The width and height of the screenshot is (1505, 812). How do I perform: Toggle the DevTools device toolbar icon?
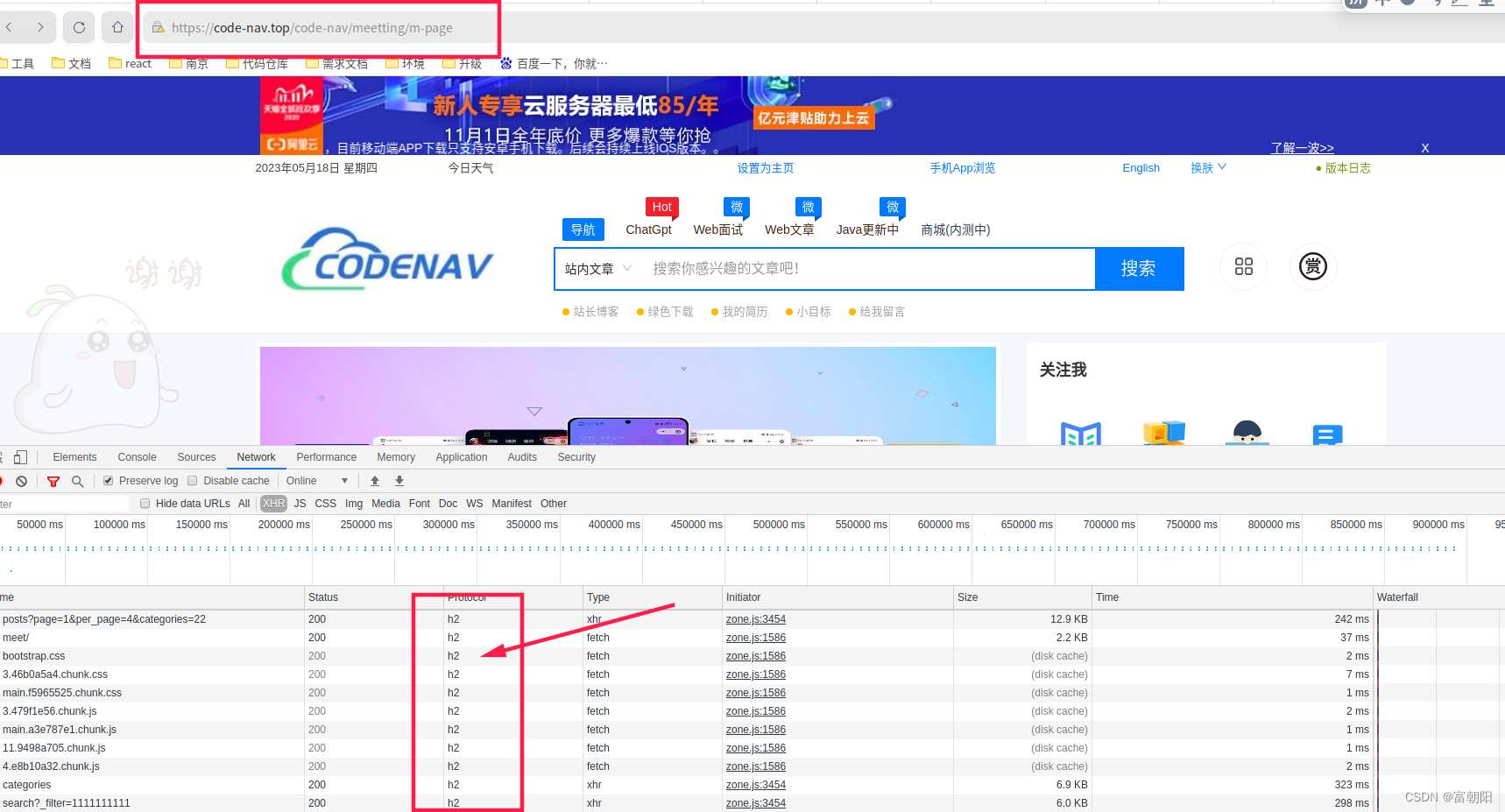(x=20, y=457)
